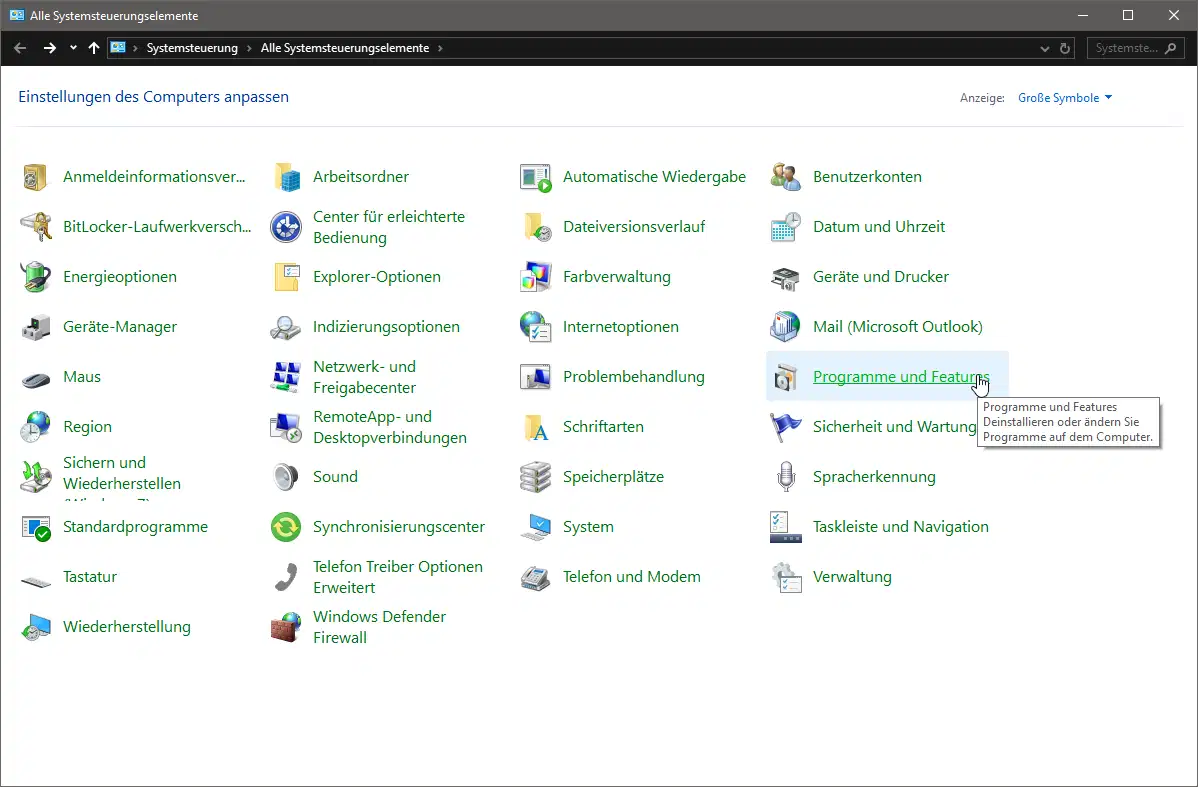
Task: Expand the Große Symbole view dropdown
Action: tap(1065, 98)
